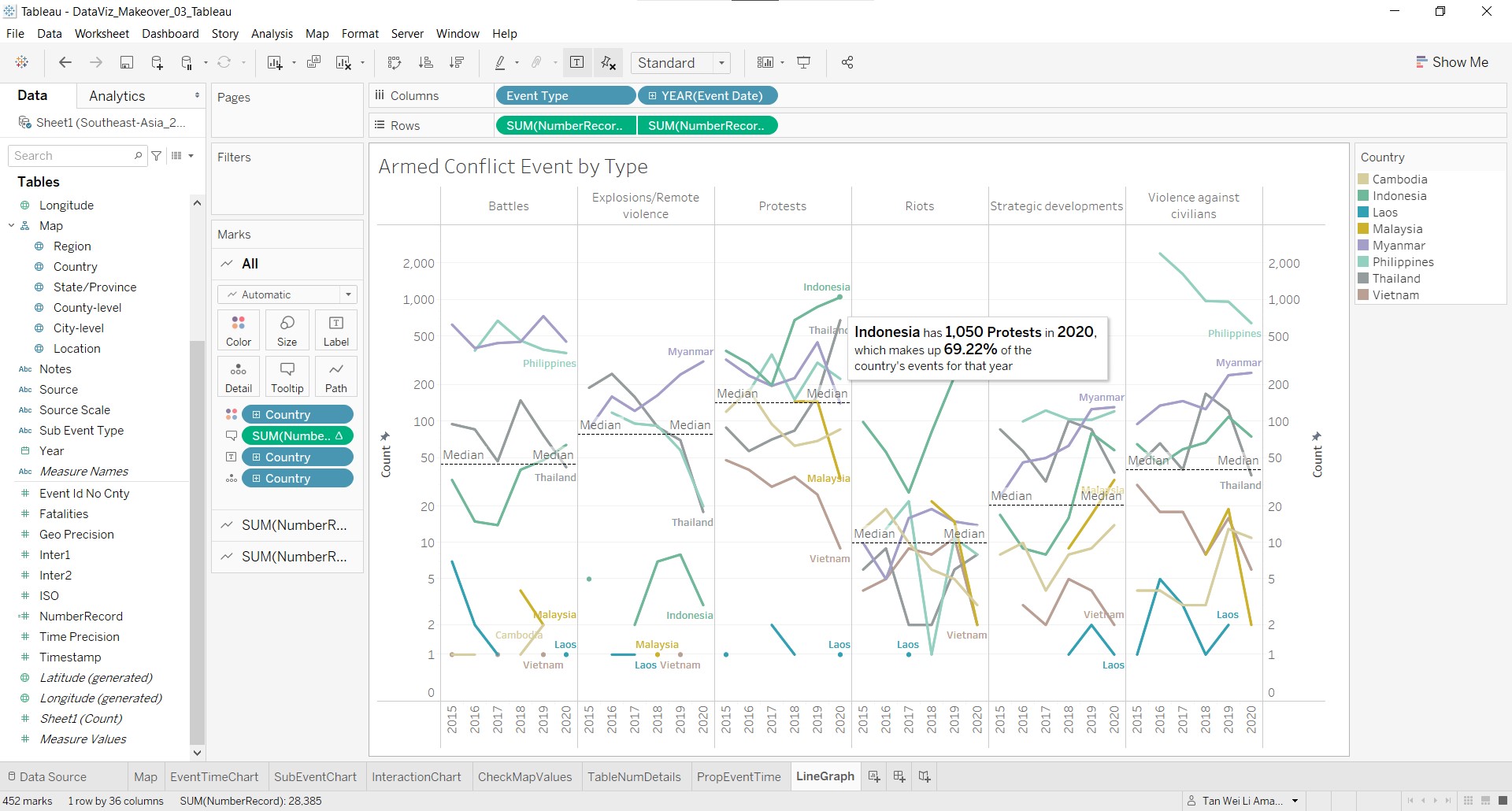Image resolution: width=1512 pixels, height=811 pixels.
Task: Open the Analytics pane
Action: pyautogui.click(x=117, y=96)
